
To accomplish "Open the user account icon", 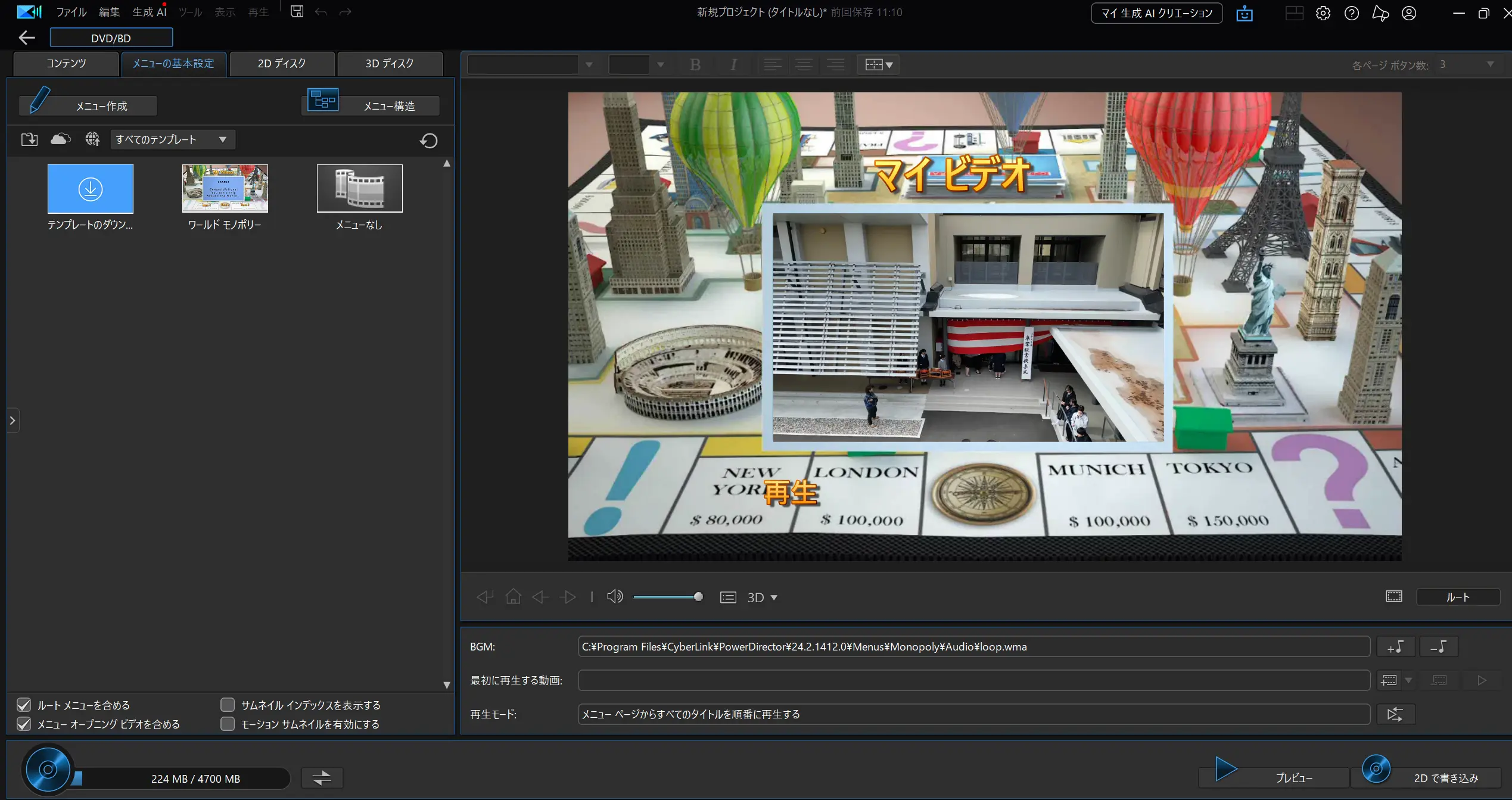I will point(1409,13).
